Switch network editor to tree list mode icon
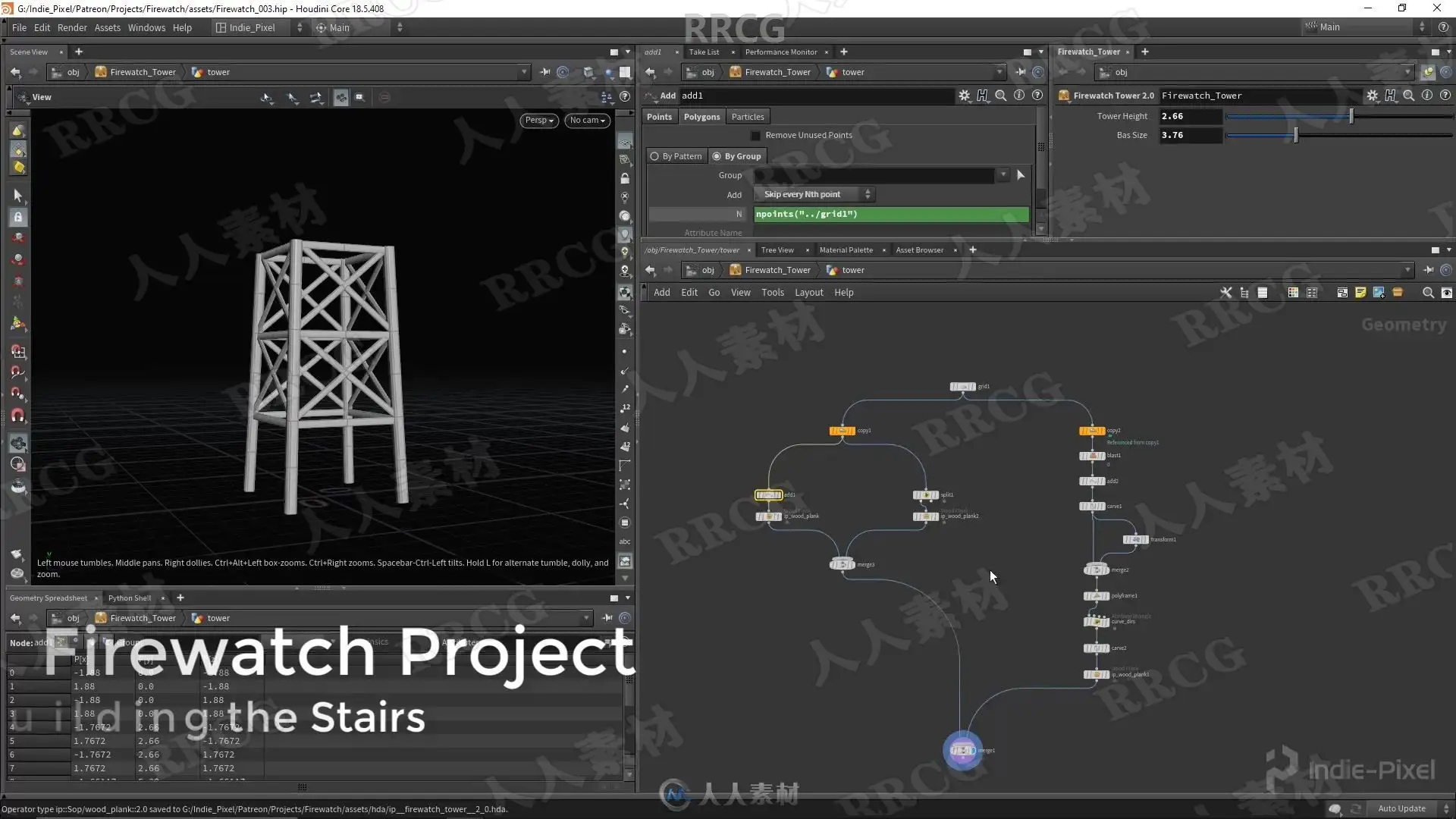 click(1244, 293)
